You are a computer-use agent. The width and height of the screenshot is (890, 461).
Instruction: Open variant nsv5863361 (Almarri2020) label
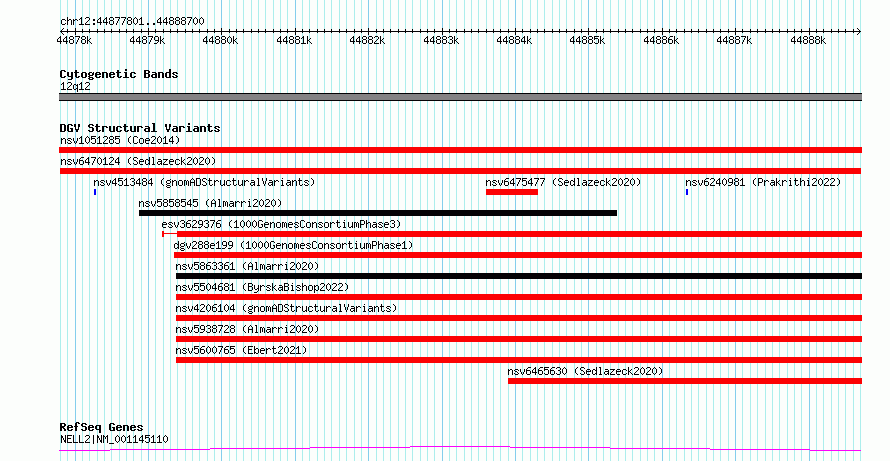point(247,266)
